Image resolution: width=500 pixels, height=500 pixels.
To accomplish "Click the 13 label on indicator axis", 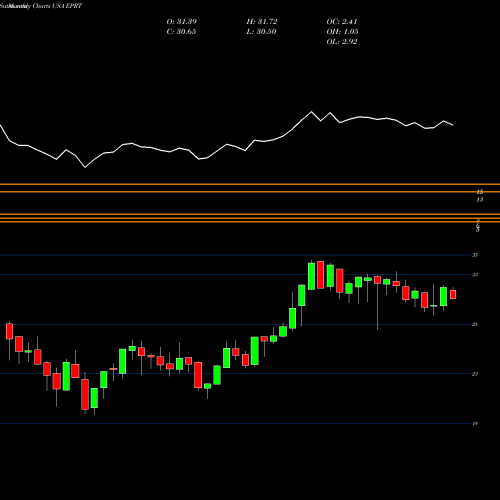I will (480, 200).
